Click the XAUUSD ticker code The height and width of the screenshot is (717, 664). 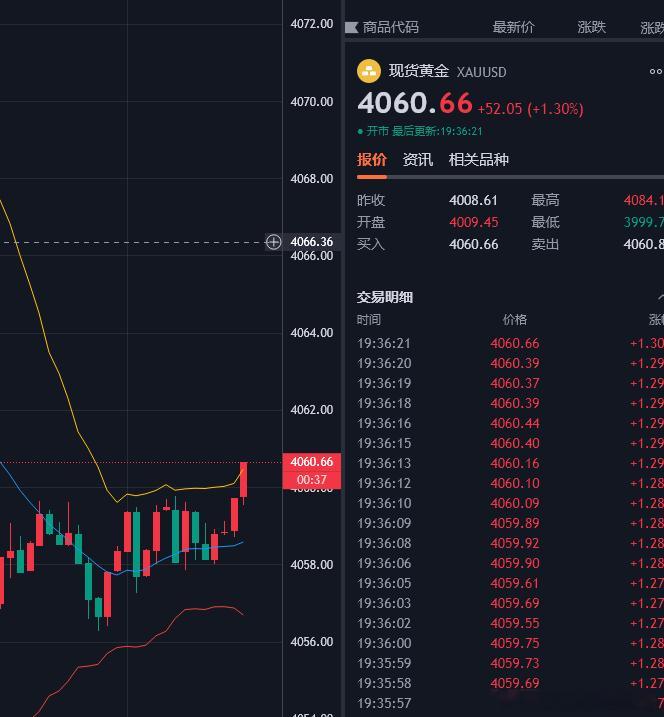tap(482, 72)
